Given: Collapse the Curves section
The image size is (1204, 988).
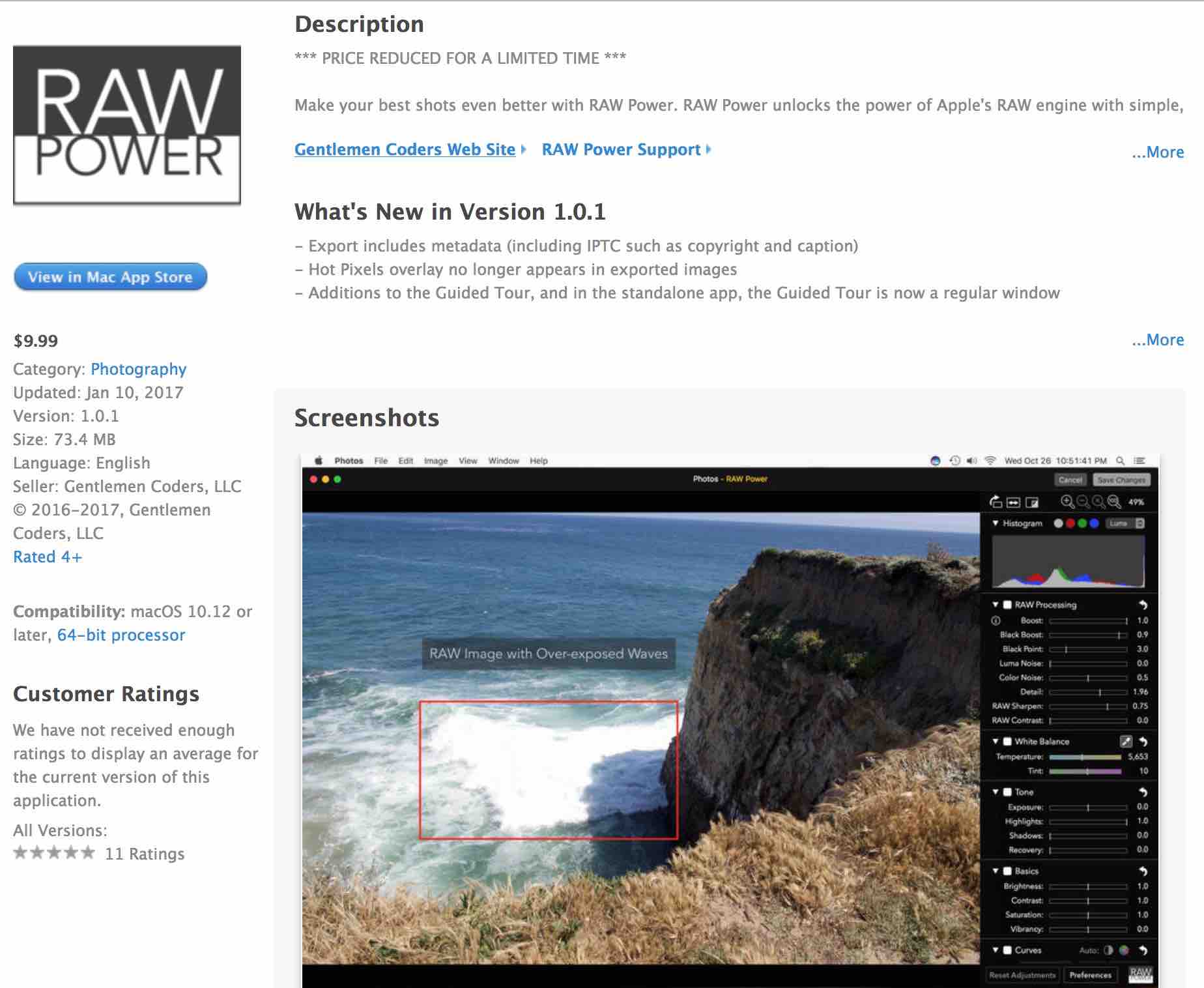Looking at the screenshot, I should (x=995, y=950).
